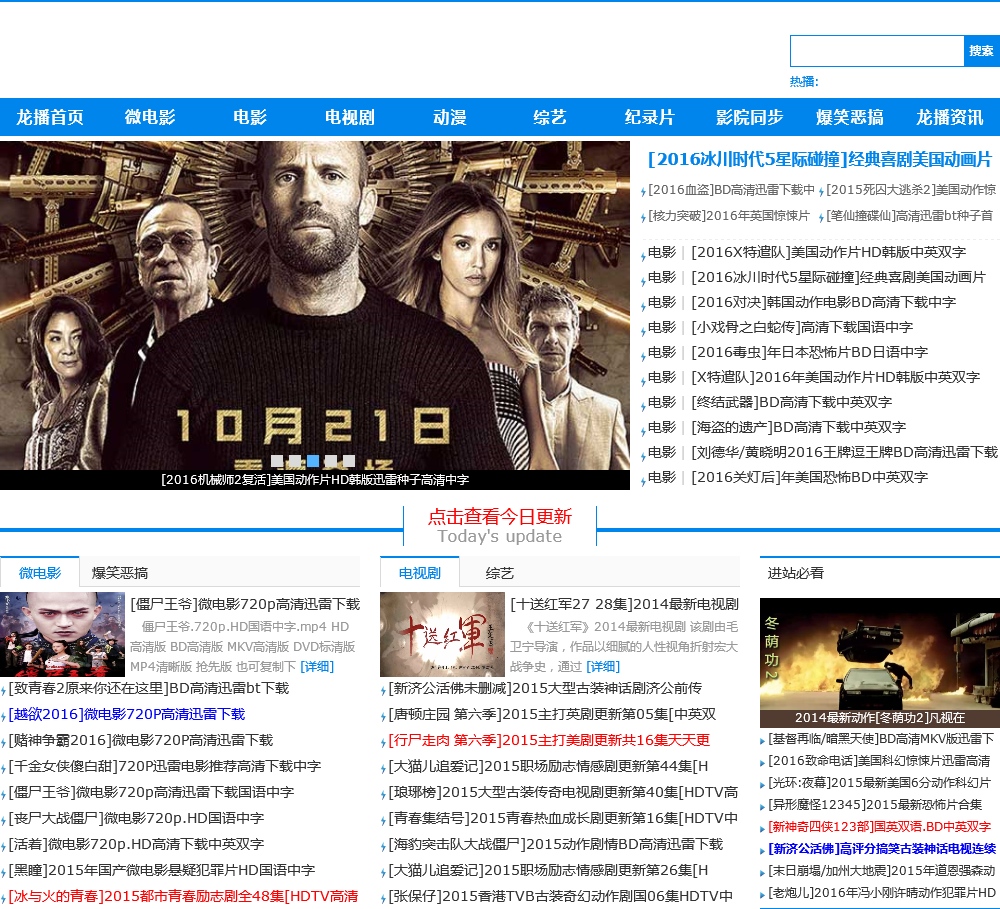The width and height of the screenshot is (1000, 909).
Task: Focus the search input box
Action: click(x=877, y=51)
